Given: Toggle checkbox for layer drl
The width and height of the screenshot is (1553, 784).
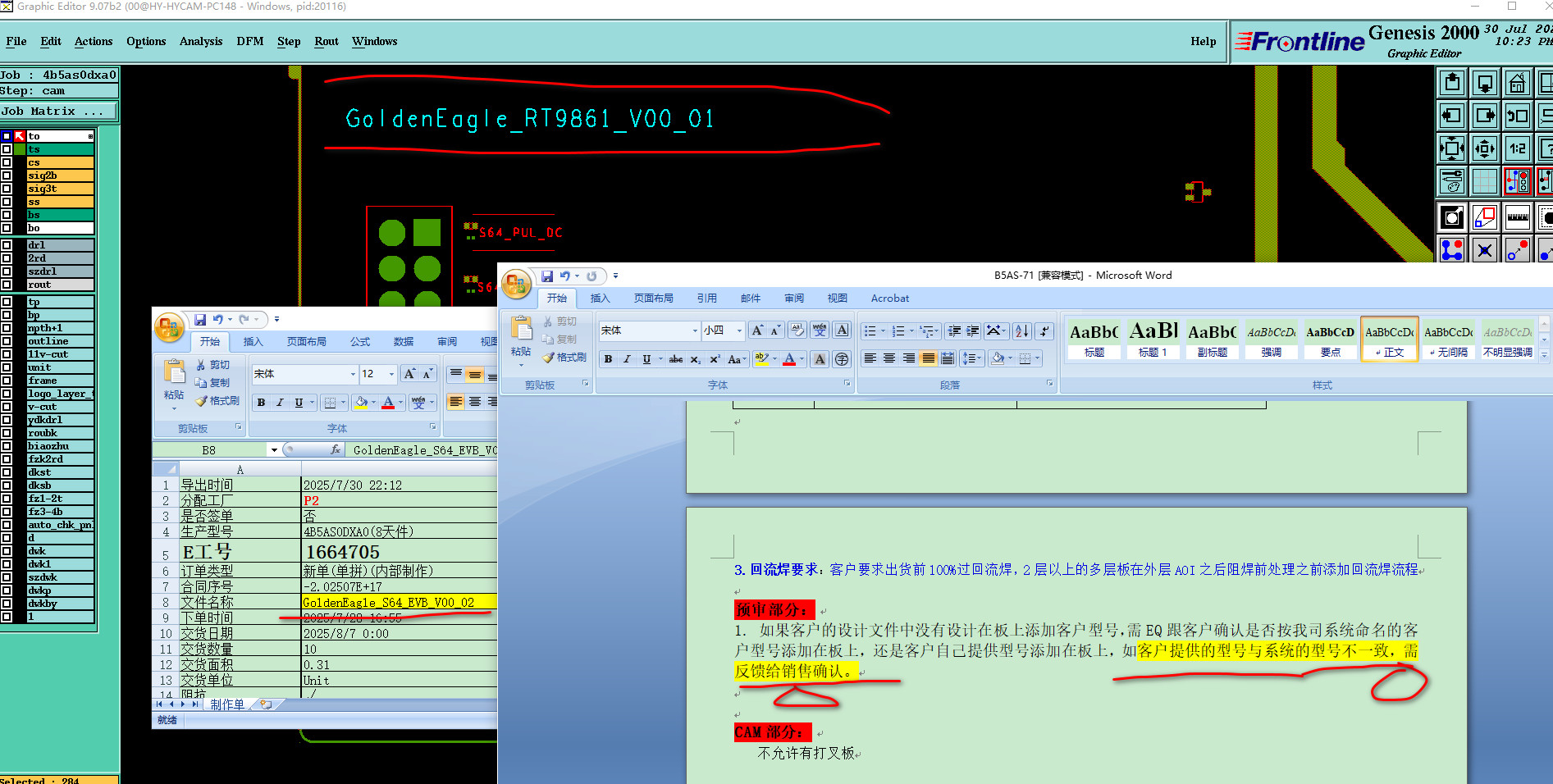Looking at the screenshot, I should [x=7, y=245].
